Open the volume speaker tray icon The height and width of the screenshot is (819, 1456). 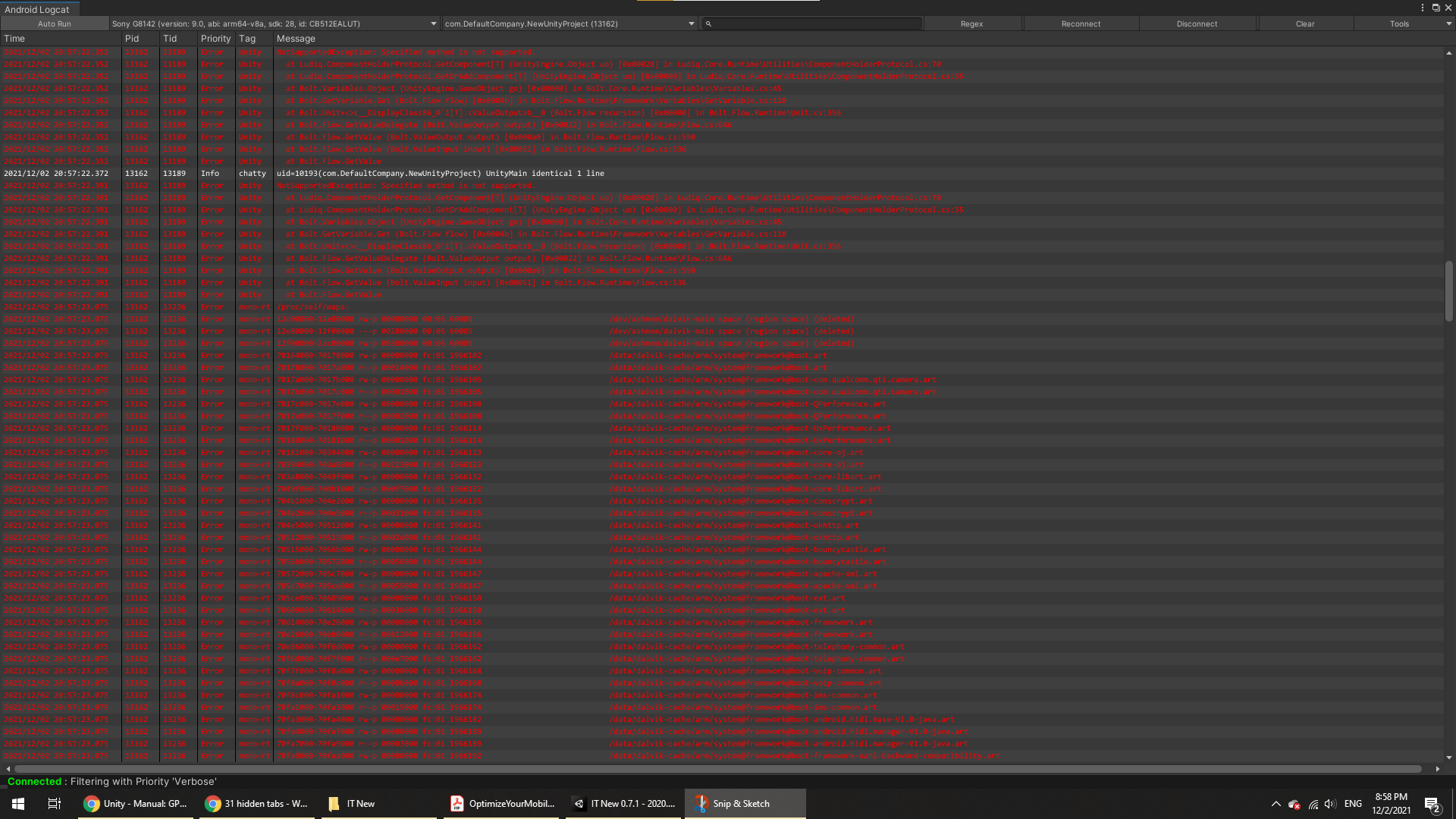[1330, 804]
